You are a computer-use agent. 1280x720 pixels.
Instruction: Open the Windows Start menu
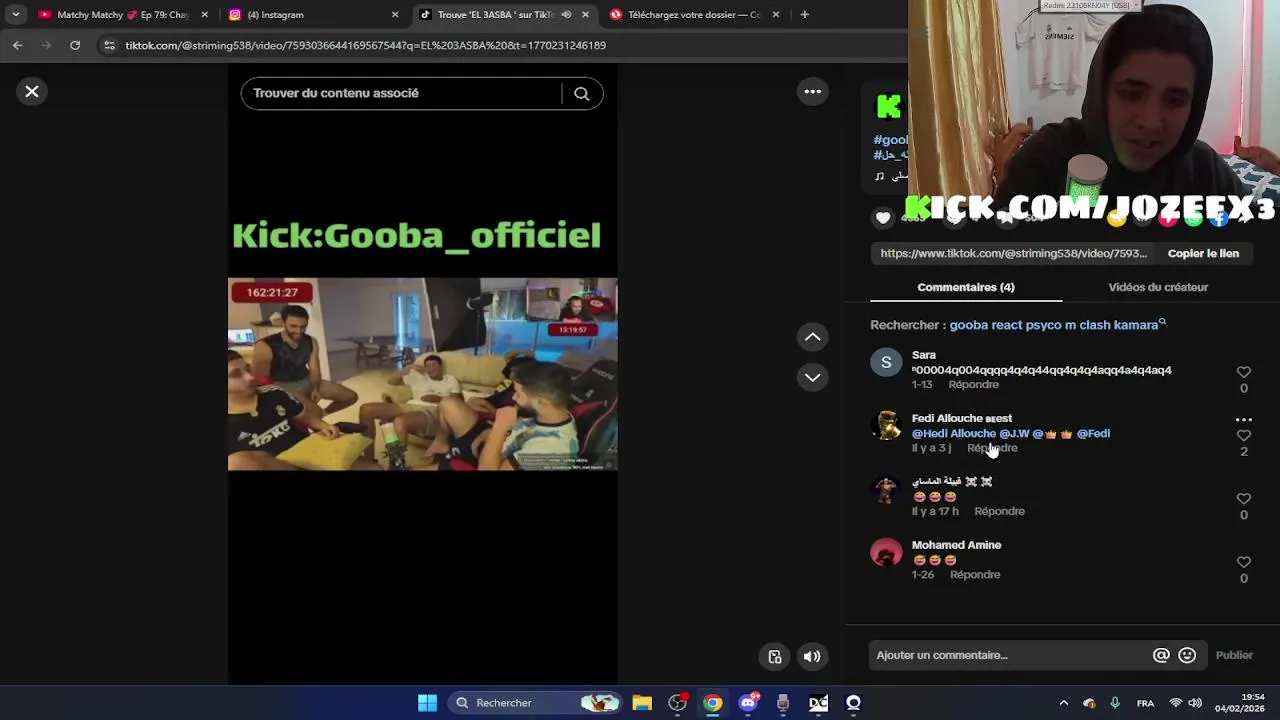(427, 703)
